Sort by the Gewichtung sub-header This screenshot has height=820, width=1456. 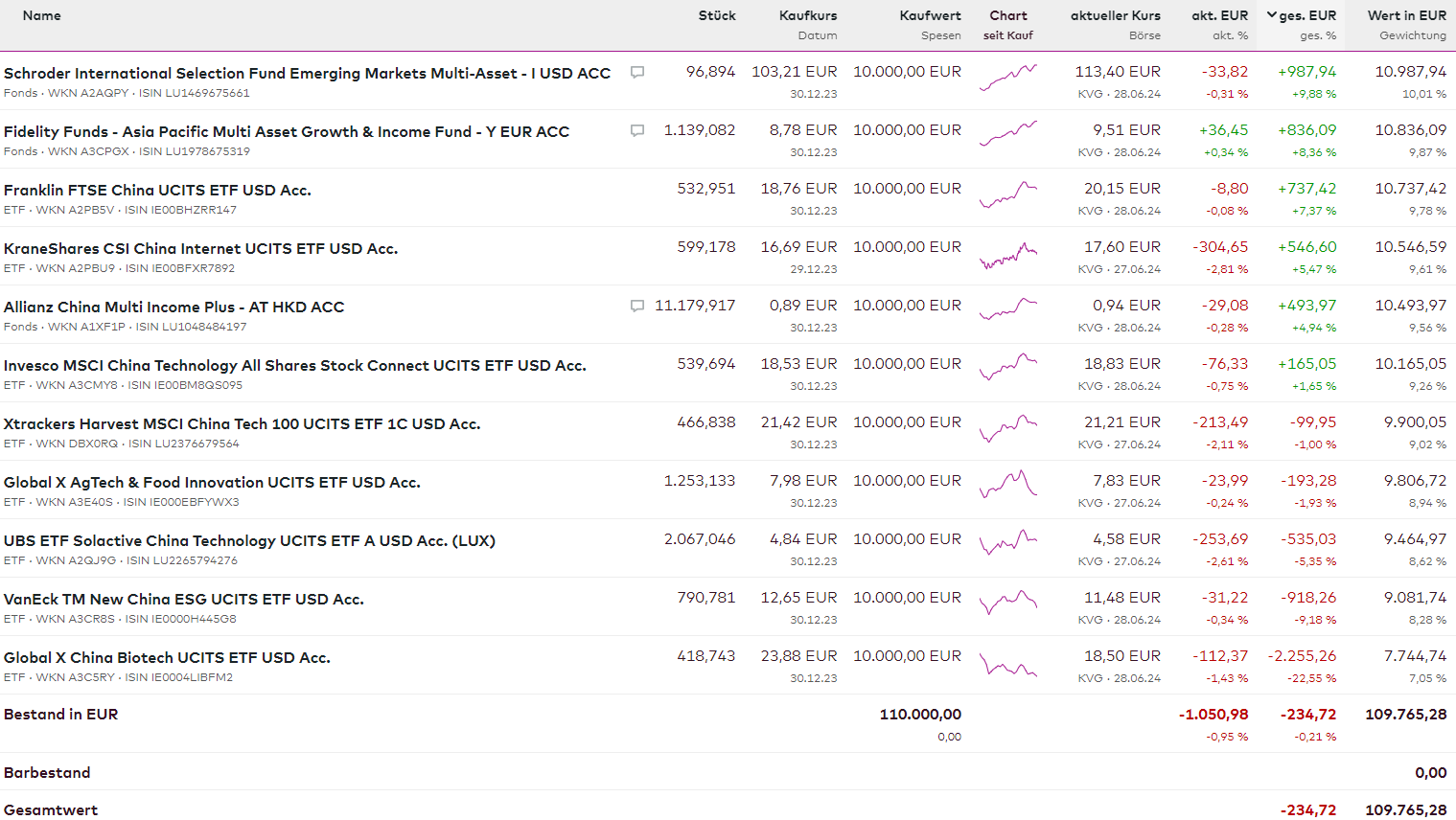click(x=1413, y=35)
